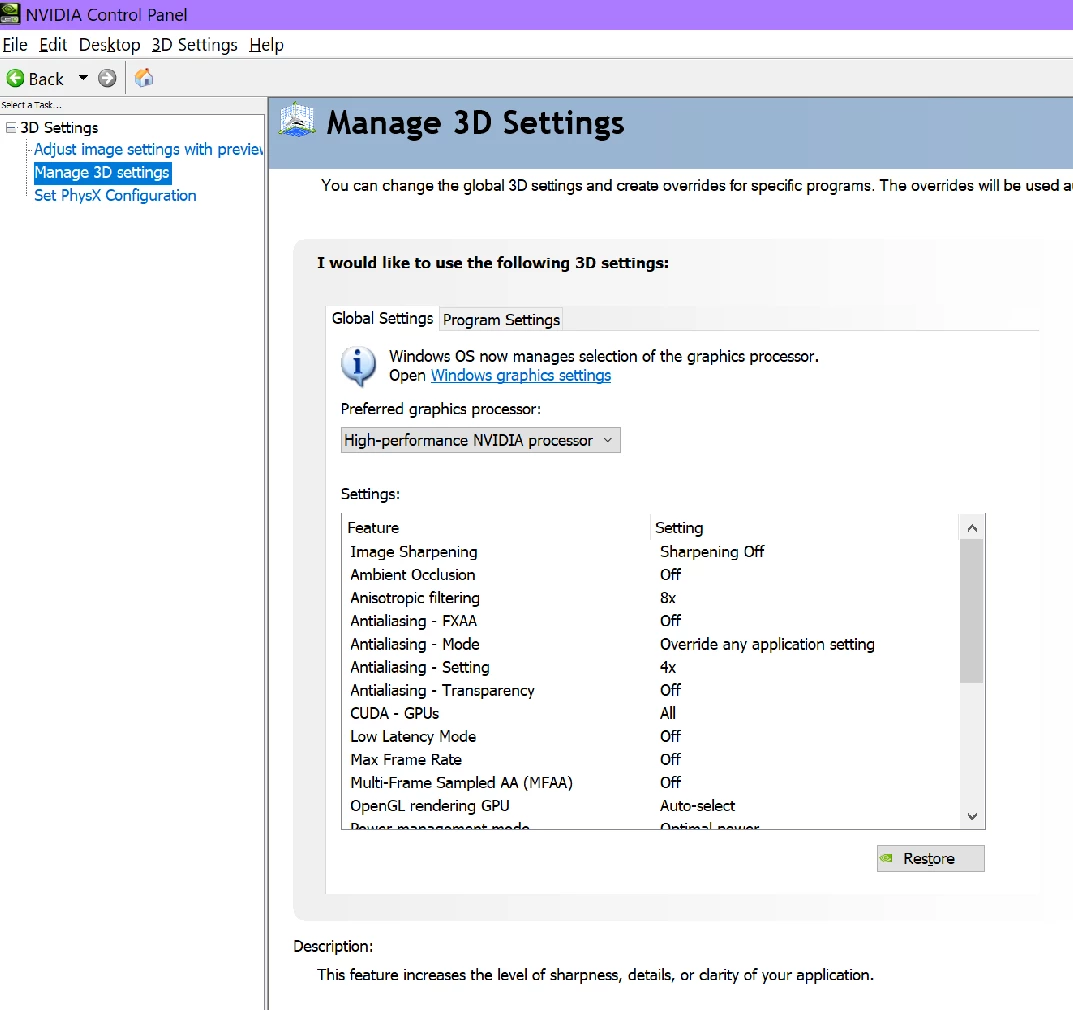Click the 4x antialiasing setting value

tap(668, 667)
